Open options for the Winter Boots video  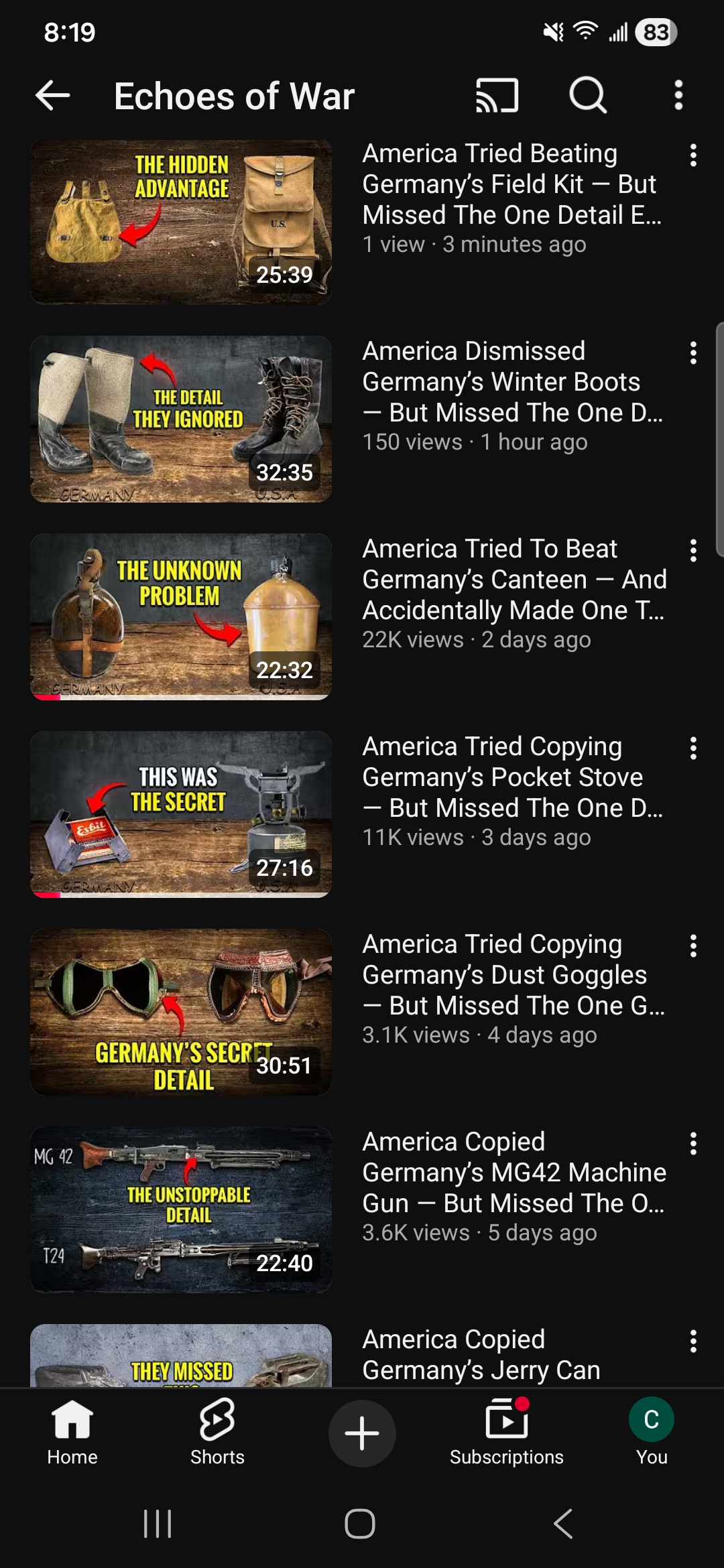(x=693, y=353)
